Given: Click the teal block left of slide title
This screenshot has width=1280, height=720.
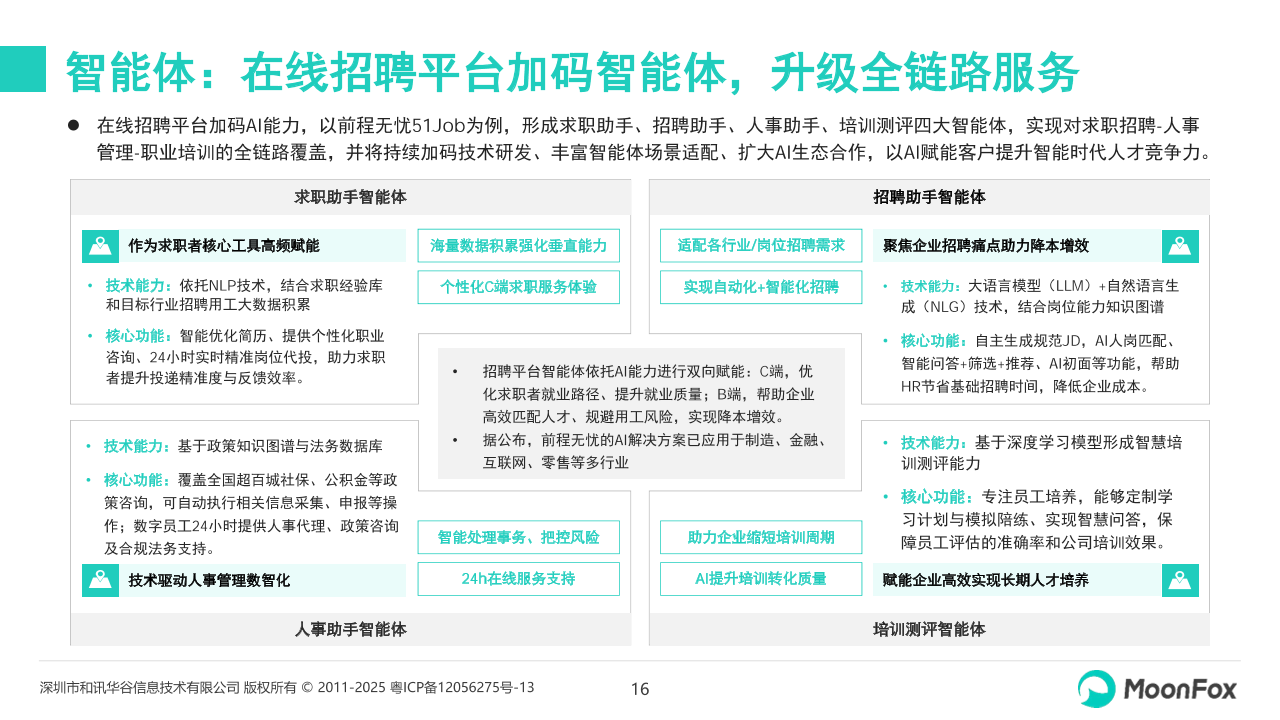Looking at the screenshot, I should point(23,69).
